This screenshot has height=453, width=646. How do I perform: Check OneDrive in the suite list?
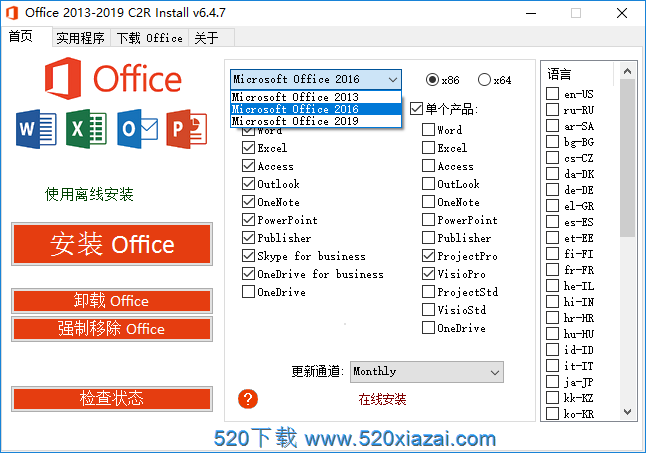pos(248,292)
